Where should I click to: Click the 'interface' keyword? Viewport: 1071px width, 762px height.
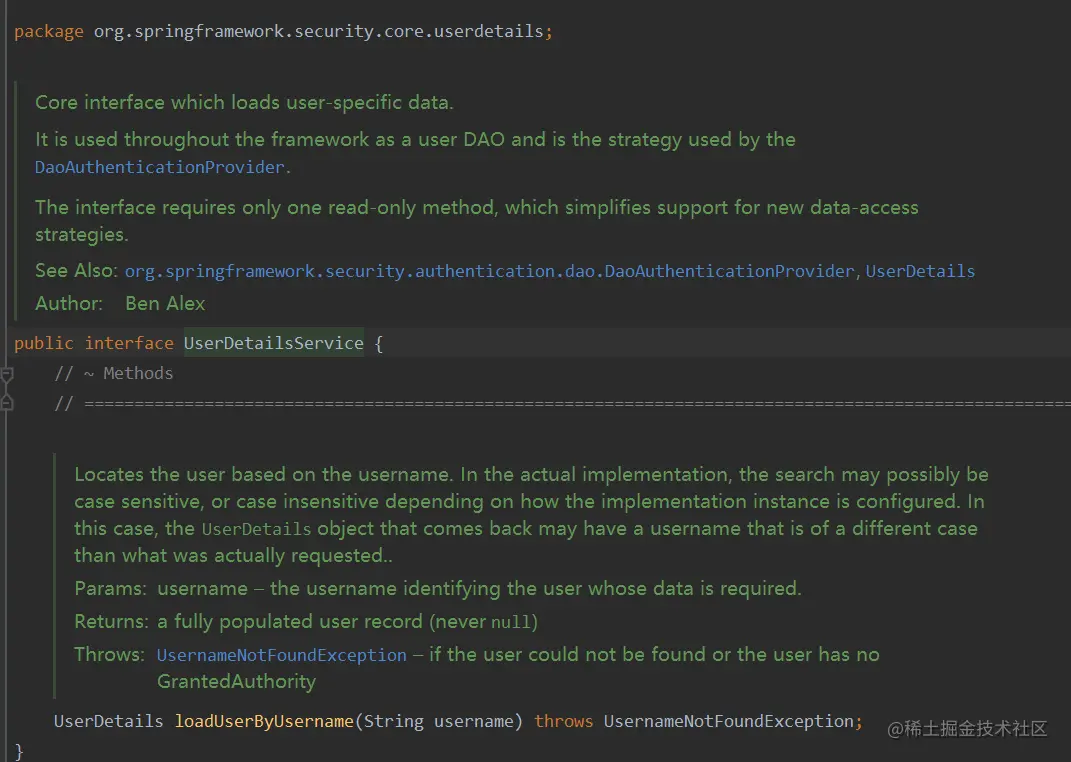tap(129, 343)
